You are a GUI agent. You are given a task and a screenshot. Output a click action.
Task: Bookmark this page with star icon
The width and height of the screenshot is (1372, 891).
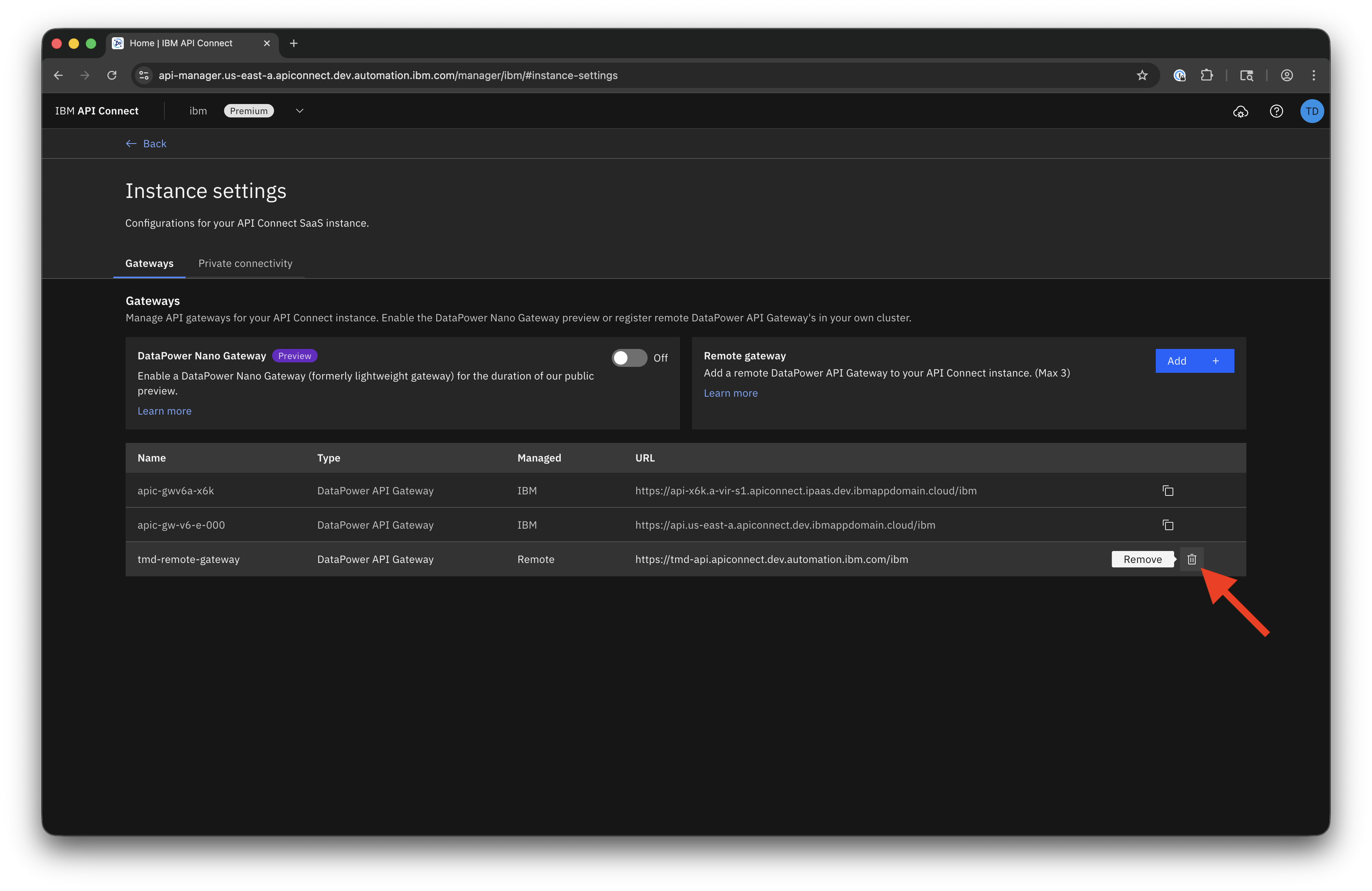pos(1142,76)
